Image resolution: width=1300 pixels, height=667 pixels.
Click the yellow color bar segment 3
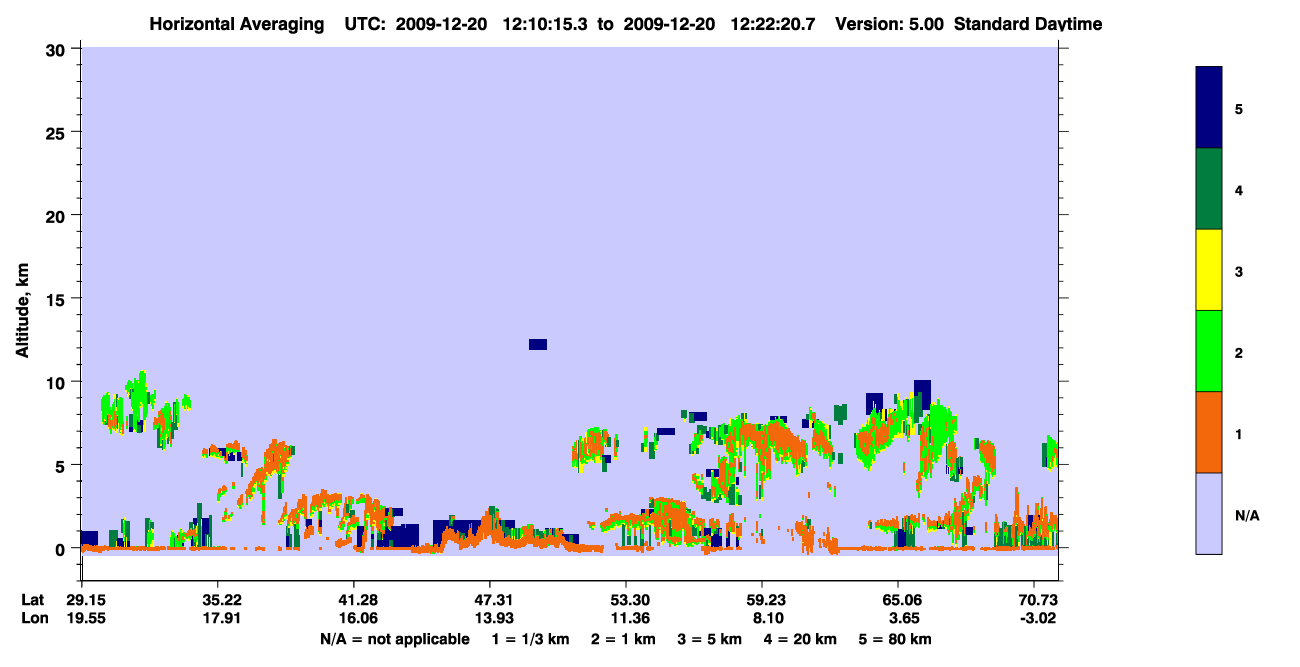click(1209, 270)
